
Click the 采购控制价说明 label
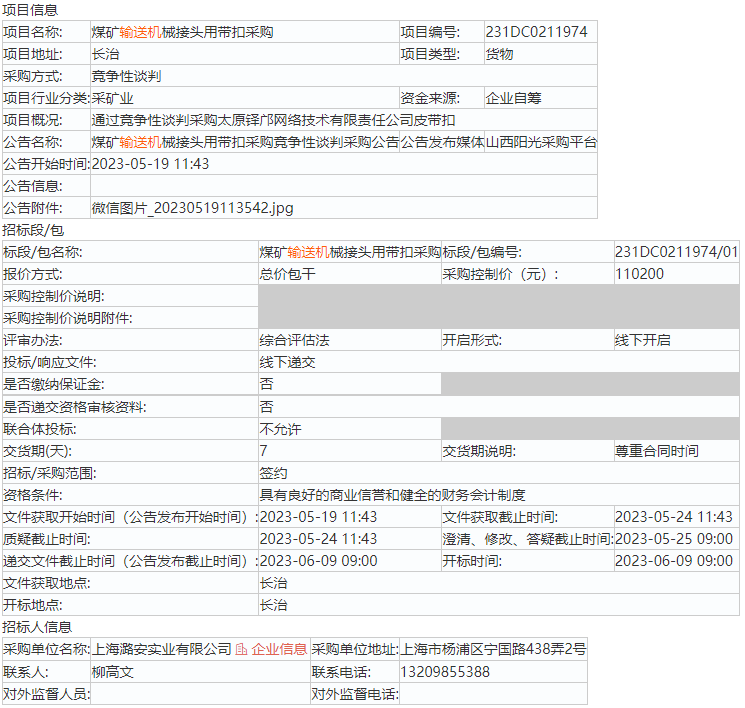(x=54, y=296)
